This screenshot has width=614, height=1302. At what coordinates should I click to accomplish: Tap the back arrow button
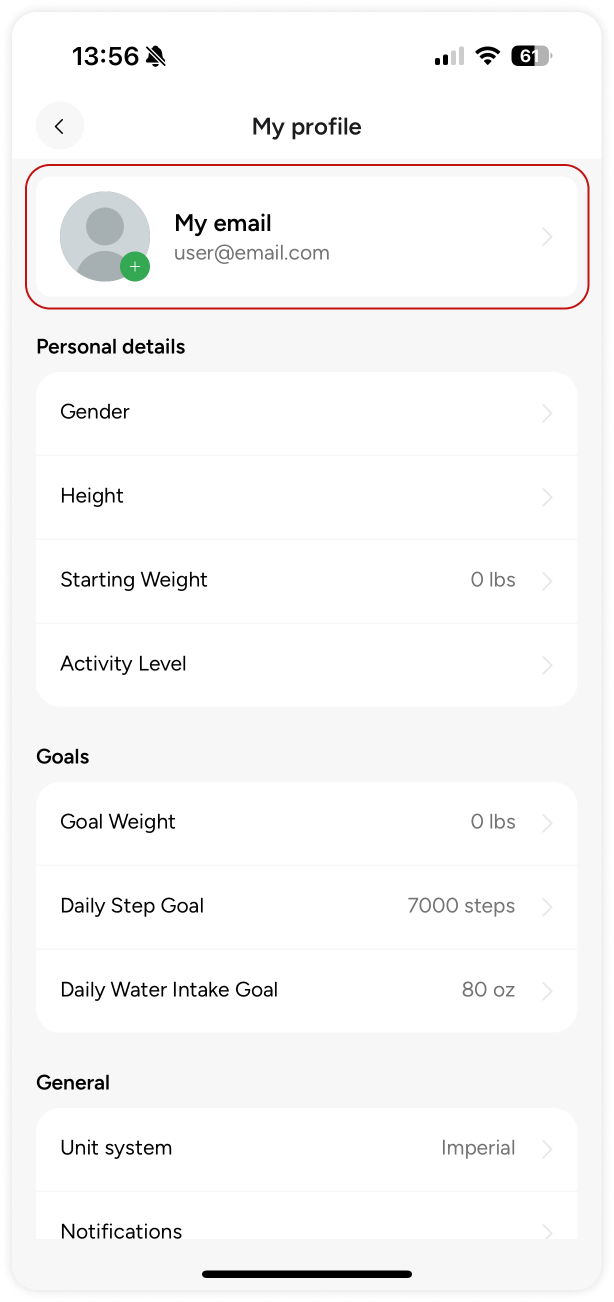point(59,126)
